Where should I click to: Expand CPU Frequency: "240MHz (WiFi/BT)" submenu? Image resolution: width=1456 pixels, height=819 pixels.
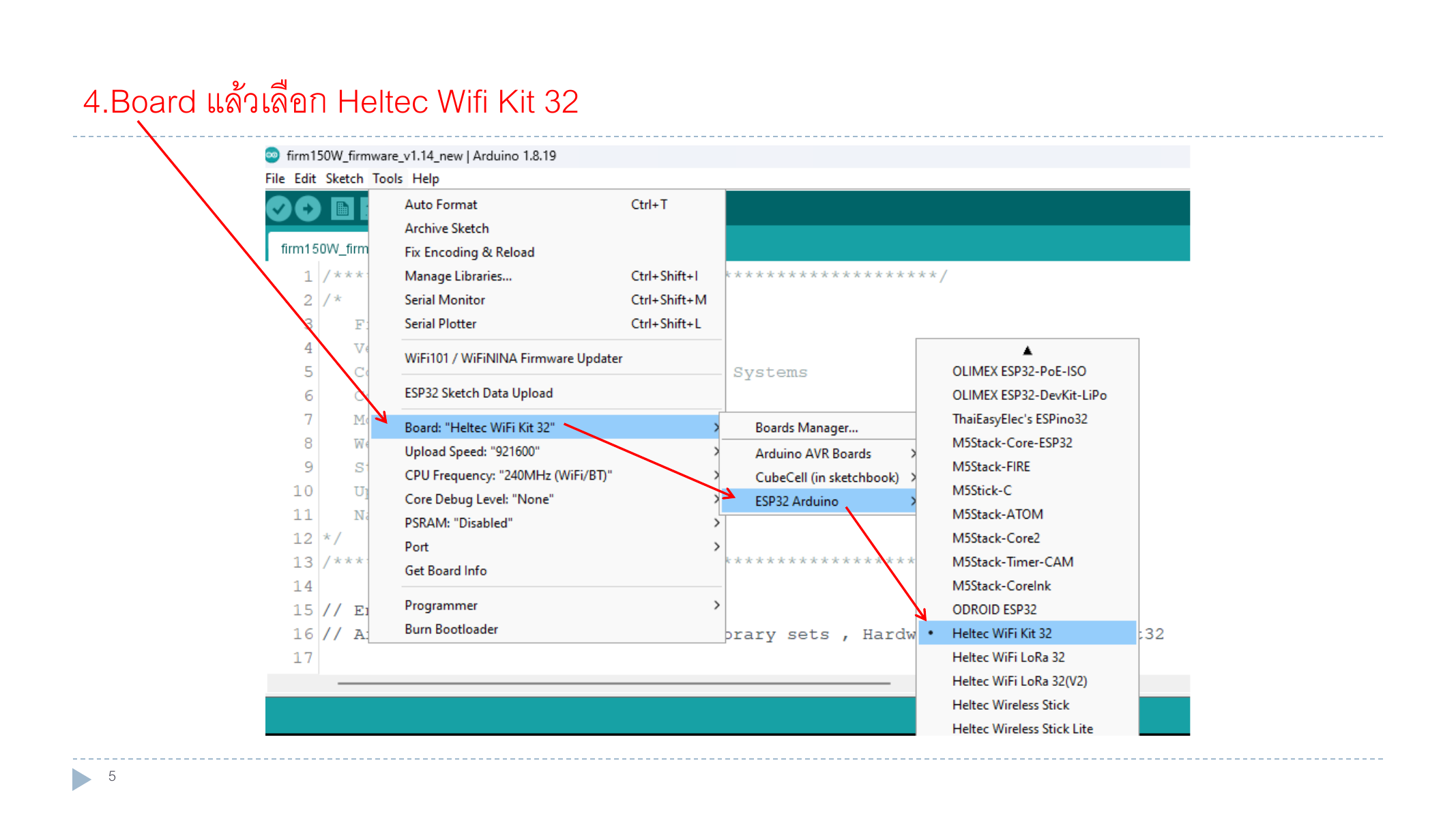click(x=547, y=476)
